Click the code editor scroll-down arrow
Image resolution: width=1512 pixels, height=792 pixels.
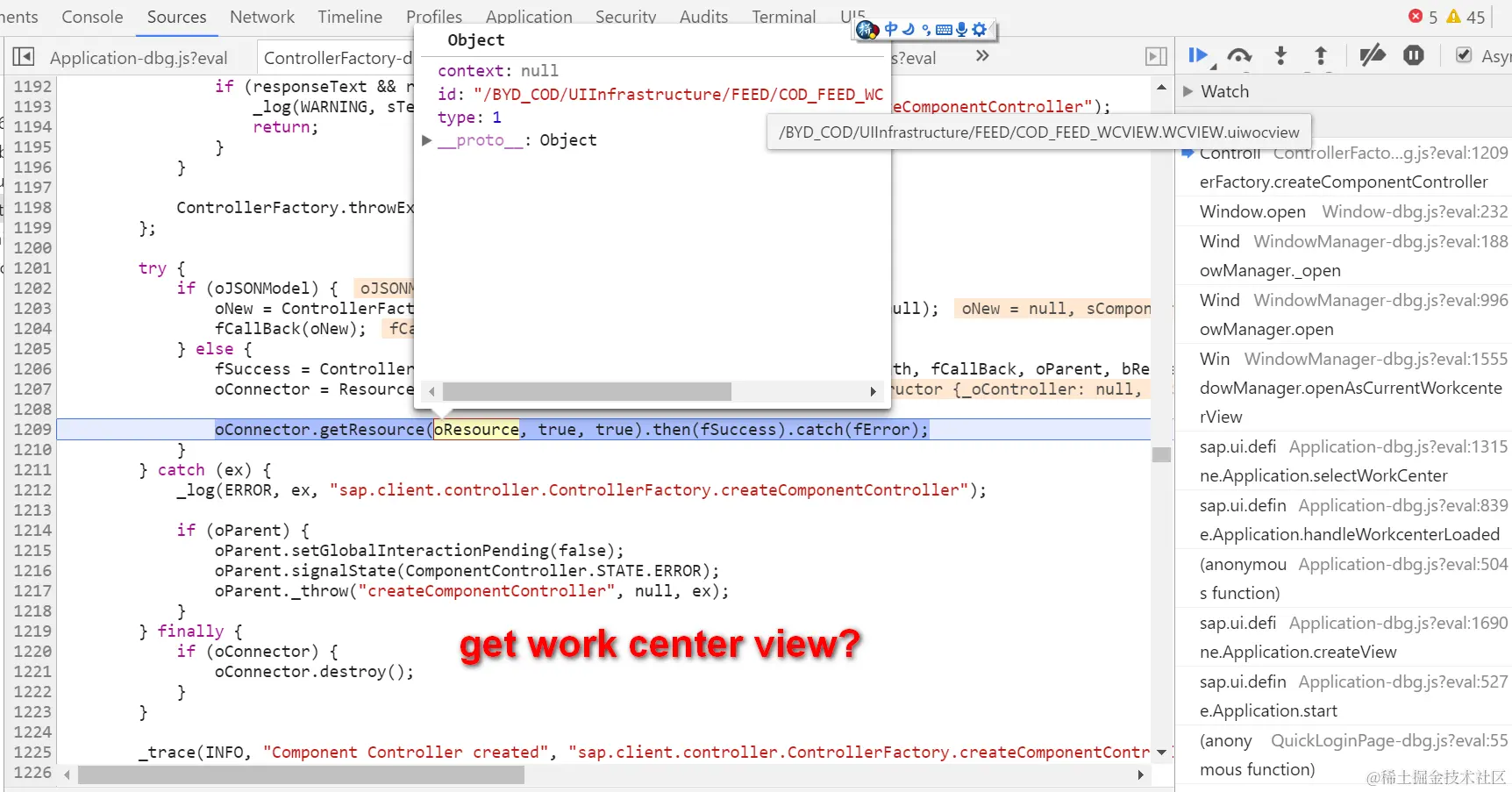point(1162,753)
